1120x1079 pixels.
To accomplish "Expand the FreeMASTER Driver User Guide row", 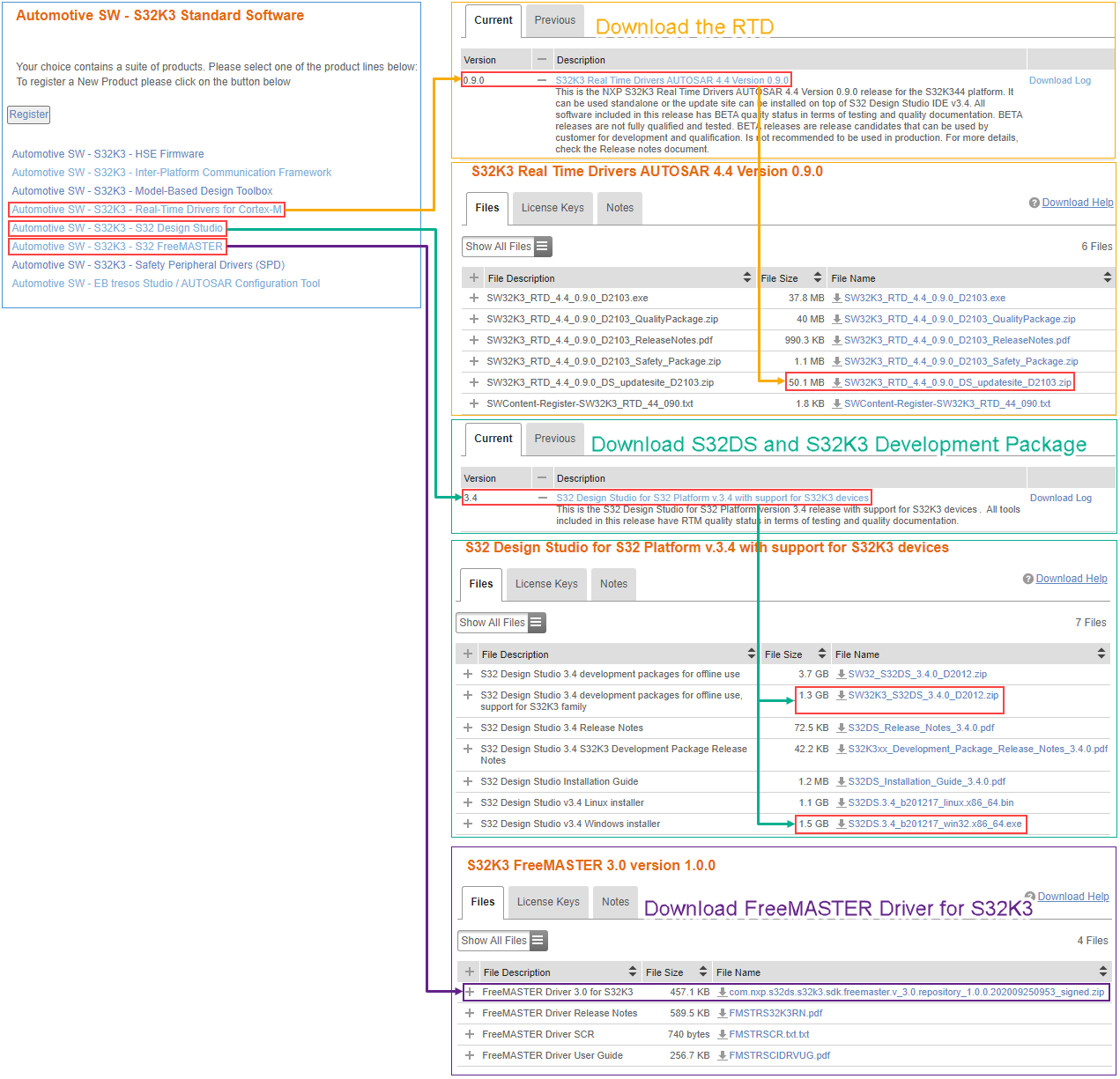I will coord(470,1055).
